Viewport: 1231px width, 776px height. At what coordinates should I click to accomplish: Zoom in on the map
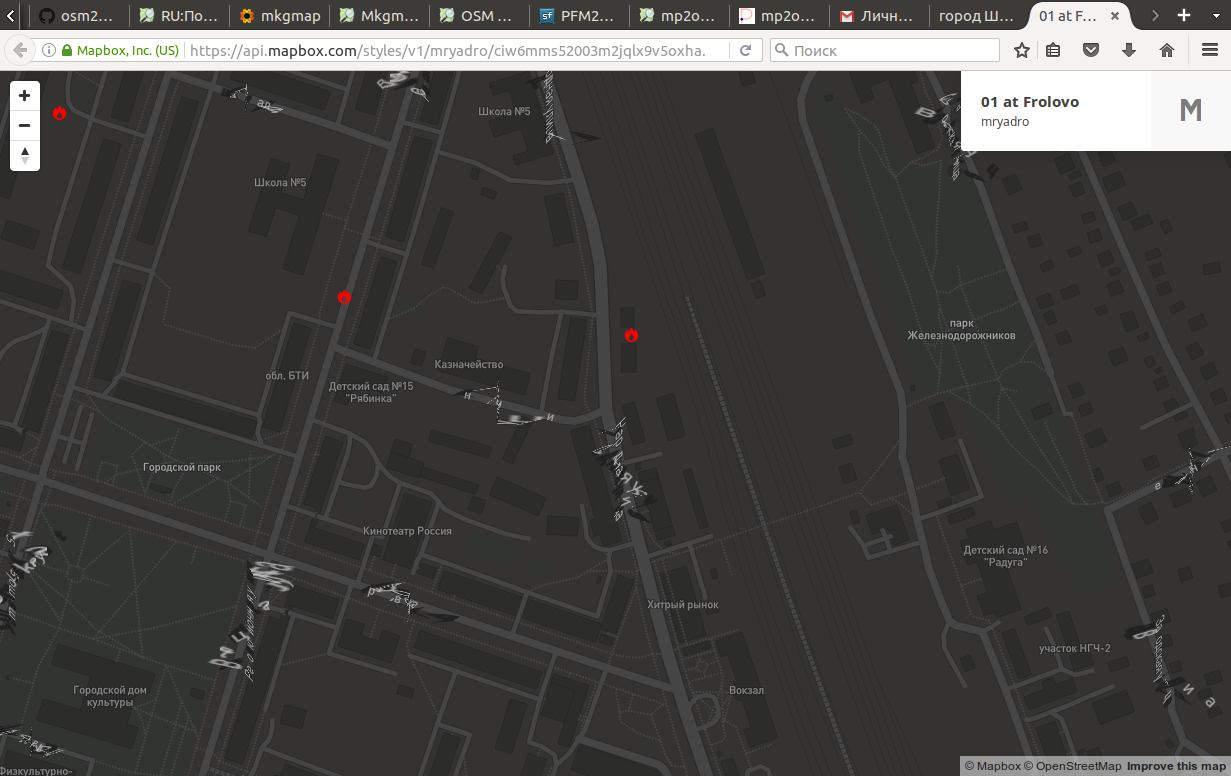pyautogui.click(x=25, y=96)
